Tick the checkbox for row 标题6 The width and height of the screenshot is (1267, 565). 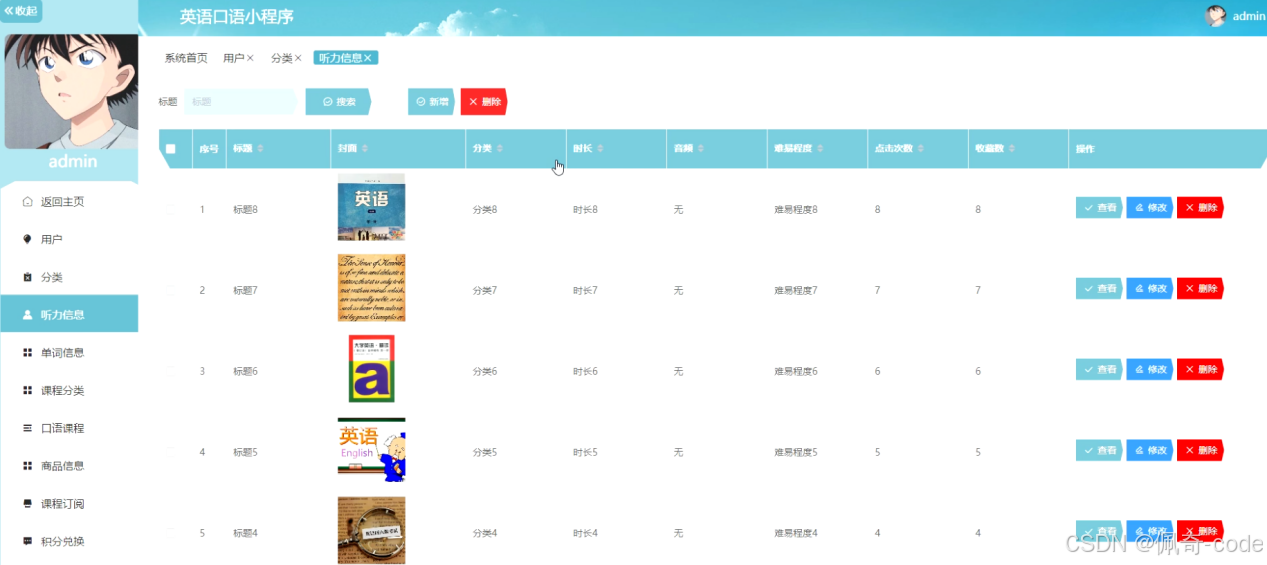(x=171, y=371)
